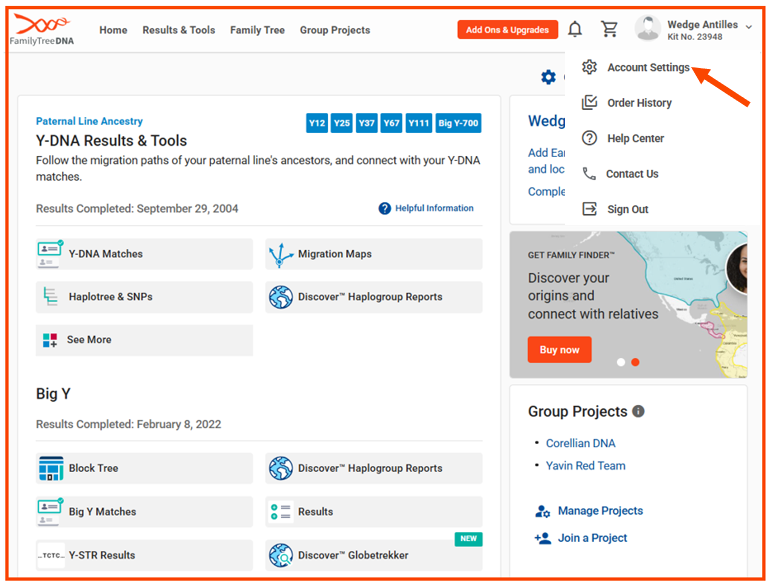The height and width of the screenshot is (587, 772).
Task: Click the Y67 test badge
Action: click(x=391, y=123)
